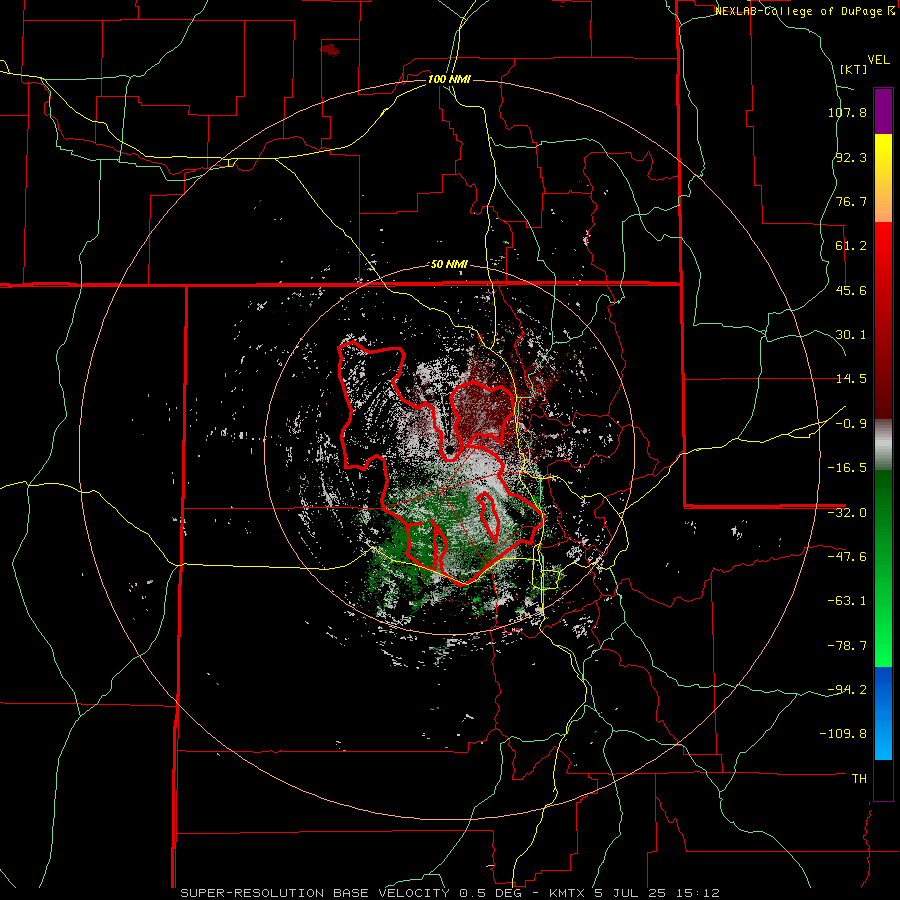Click the -63.1 legend value
This screenshot has height=900, width=900.
(x=847, y=601)
